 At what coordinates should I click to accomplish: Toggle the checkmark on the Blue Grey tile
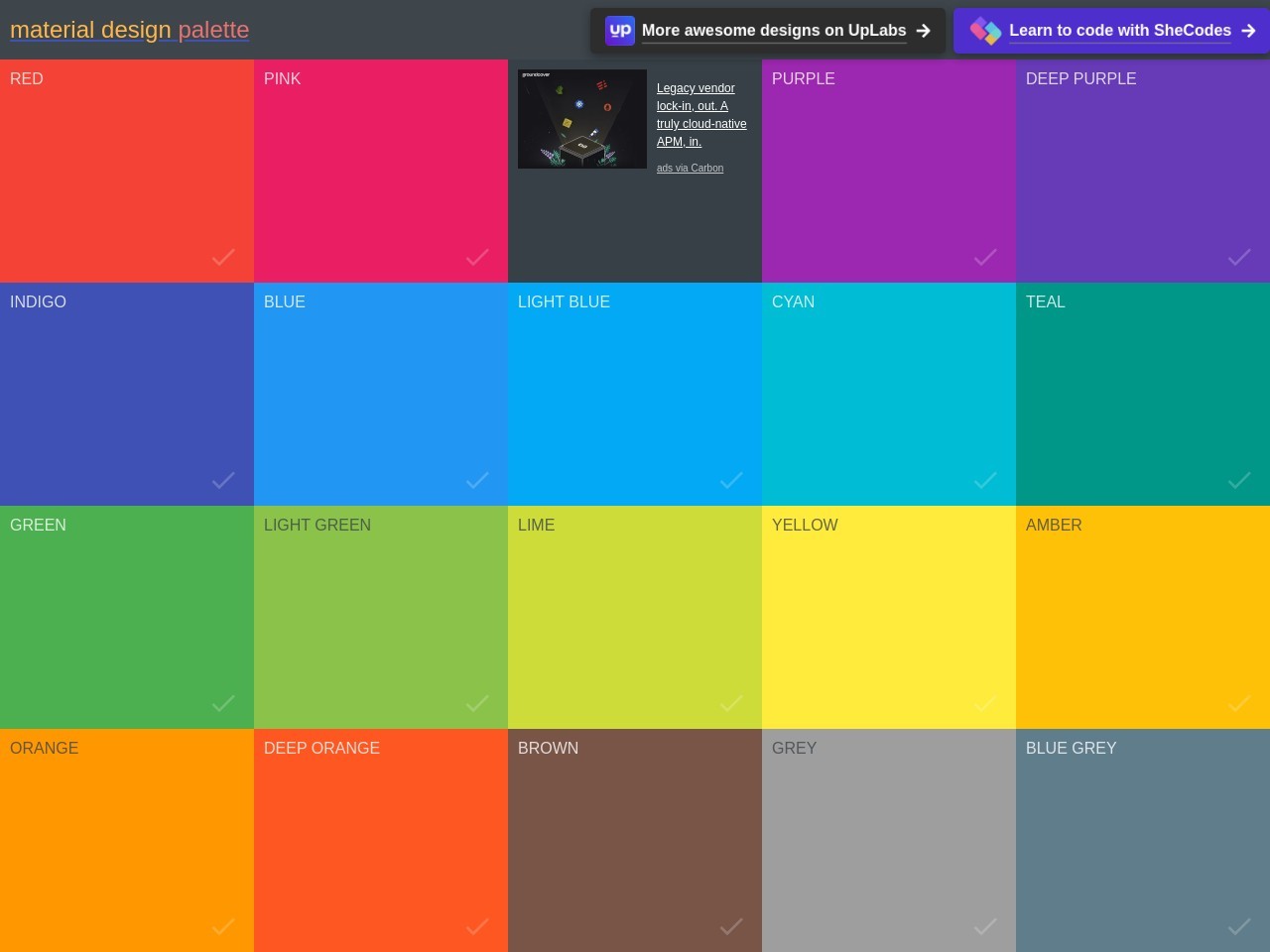(1239, 926)
